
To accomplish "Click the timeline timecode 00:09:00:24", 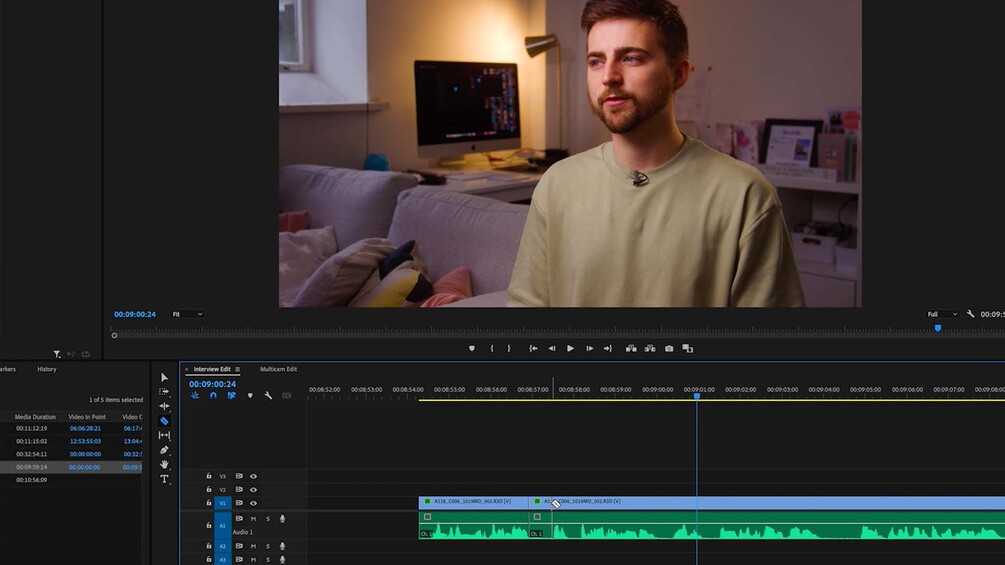I will pyautogui.click(x=212, y=384).
